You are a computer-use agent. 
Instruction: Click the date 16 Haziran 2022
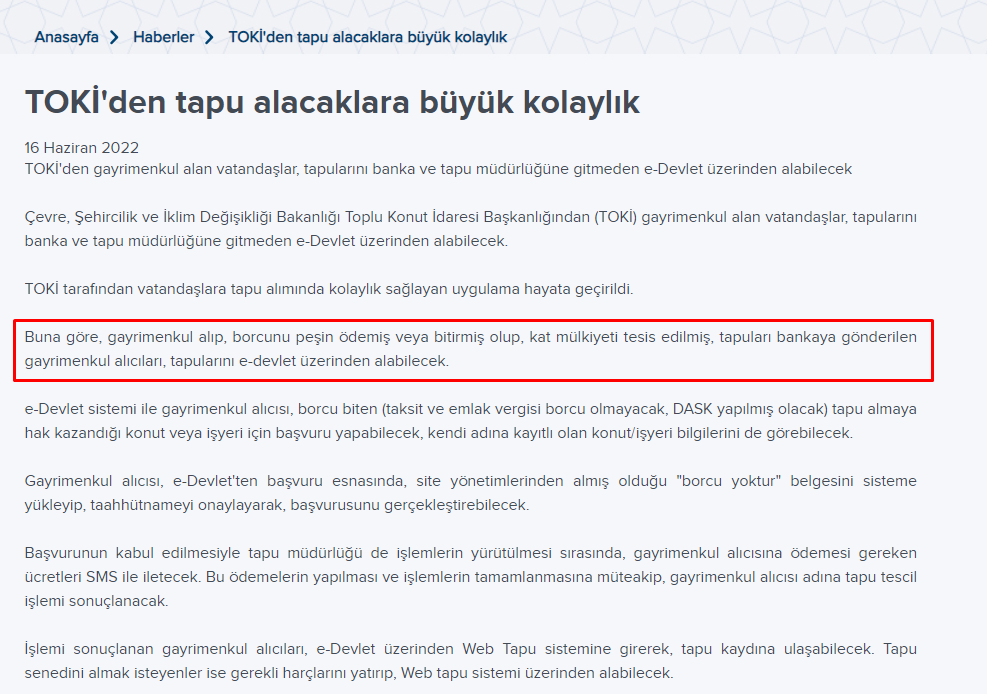82,147
